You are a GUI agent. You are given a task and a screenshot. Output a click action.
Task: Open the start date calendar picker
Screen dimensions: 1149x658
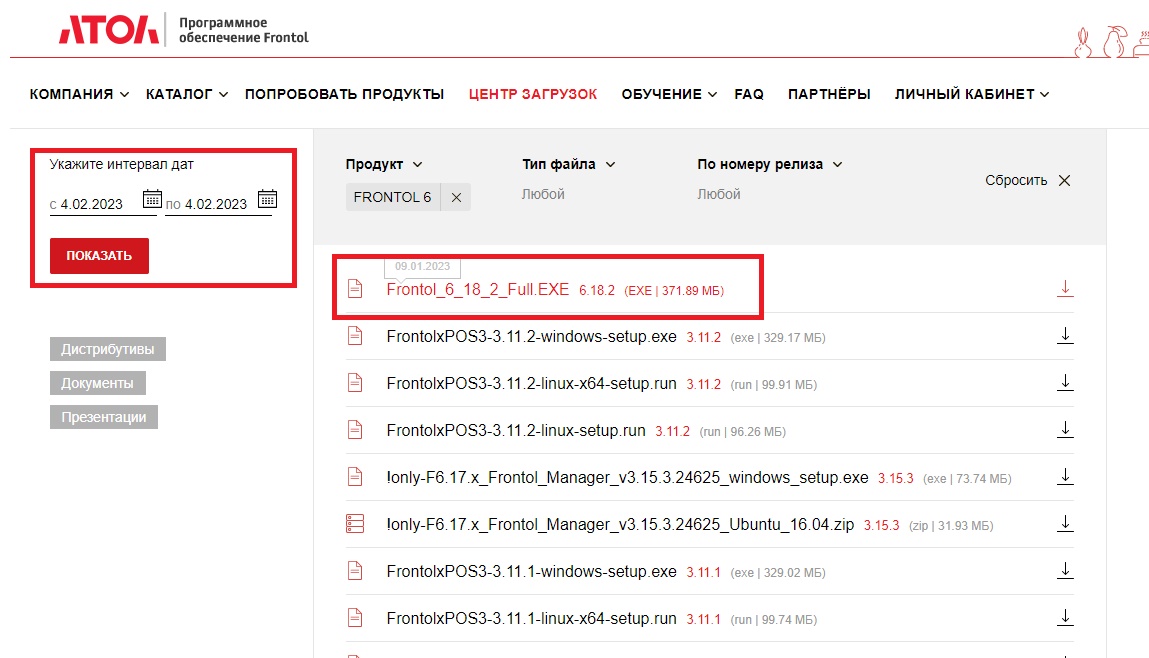[x=151, y=199]
